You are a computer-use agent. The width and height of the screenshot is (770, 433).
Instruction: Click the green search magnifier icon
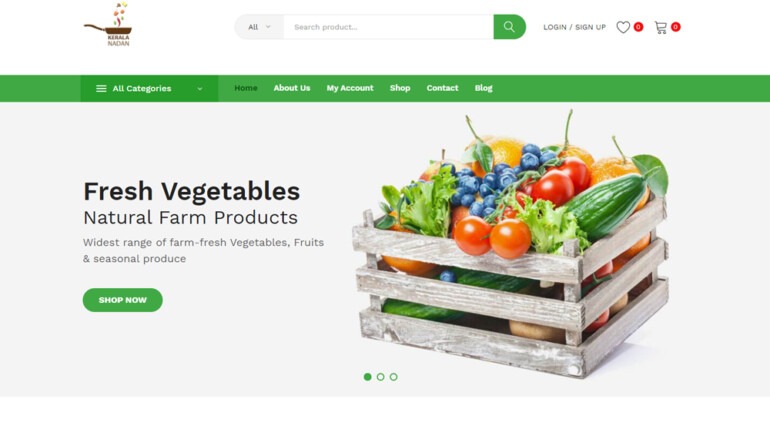[x=509, y=27]
